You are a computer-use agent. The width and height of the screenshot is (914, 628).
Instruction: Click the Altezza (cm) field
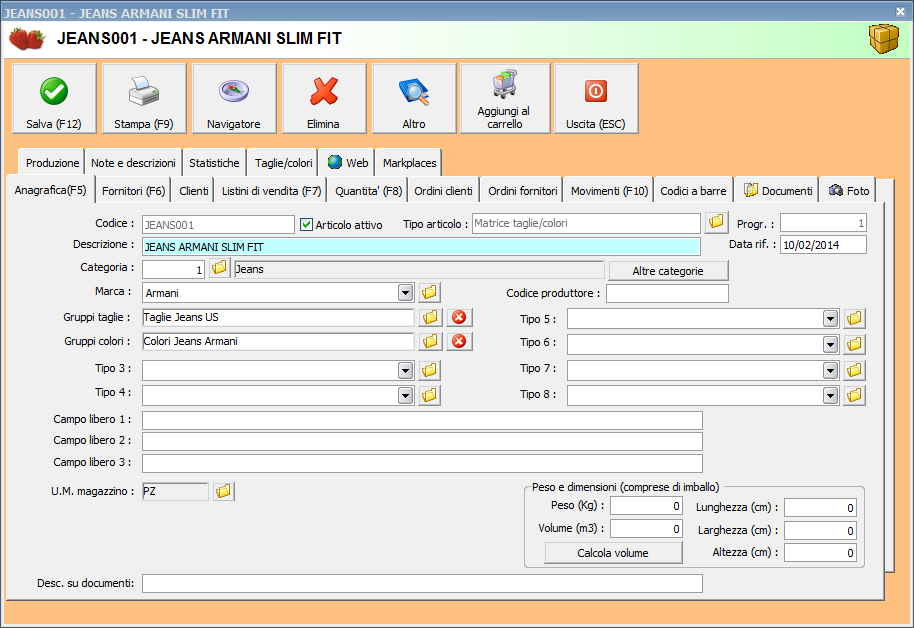click(x=820, y=552)
